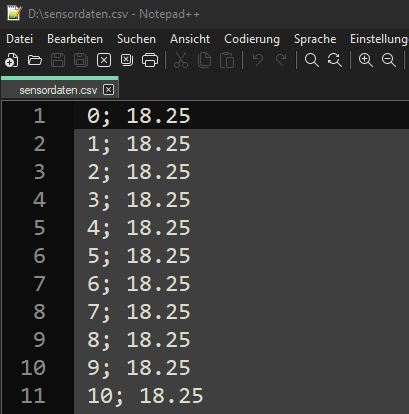409x414 pixels.
Task: Open a file using folder icon
Action: click(x=35, y=60)
